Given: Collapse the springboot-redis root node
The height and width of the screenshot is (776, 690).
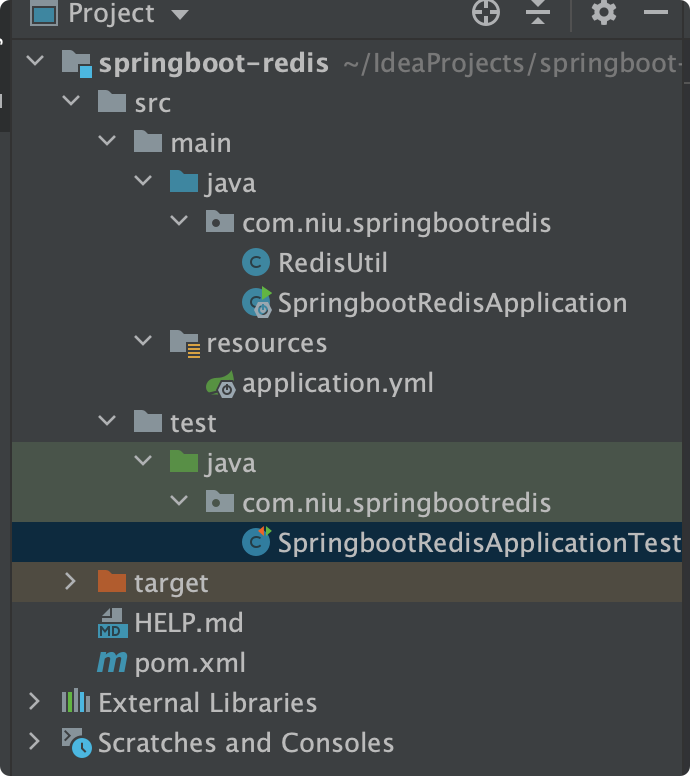Looking at the screenshot, I should (36, 62).
